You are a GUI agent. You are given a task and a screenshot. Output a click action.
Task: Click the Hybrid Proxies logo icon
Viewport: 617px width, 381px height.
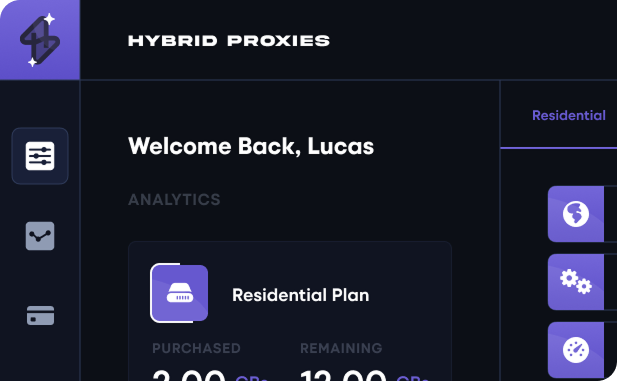pos(40,40)
